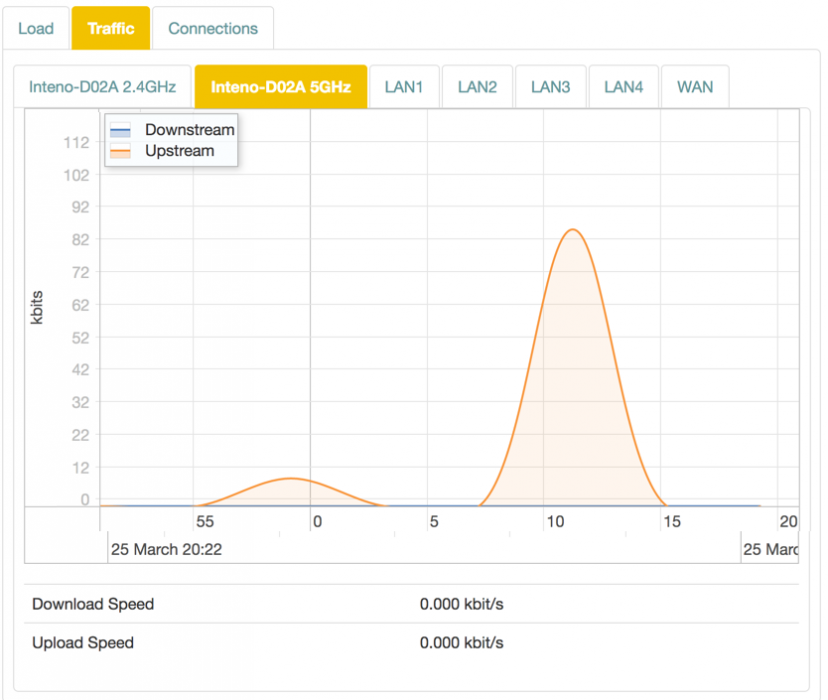Open the LAN3 traffic tab
The image size is (828, 700).
click(550, 87)
